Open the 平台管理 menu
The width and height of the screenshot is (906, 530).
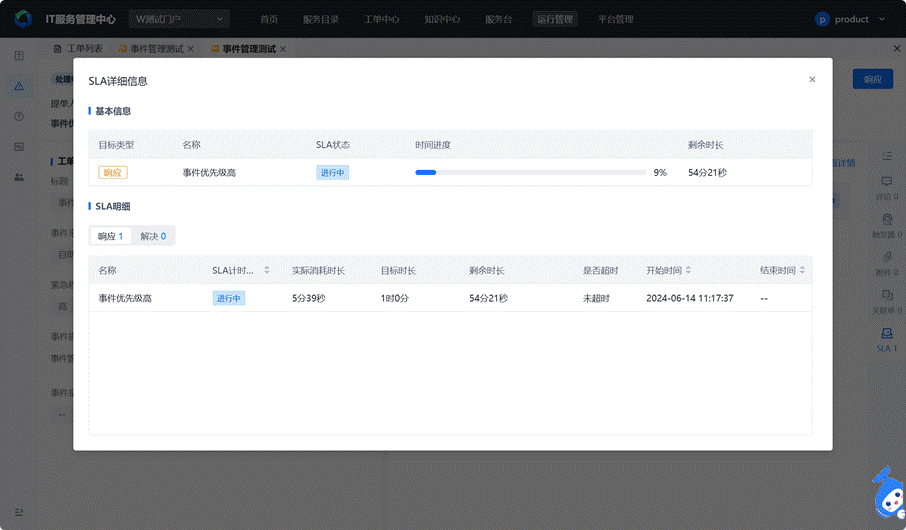coord(616,19)
